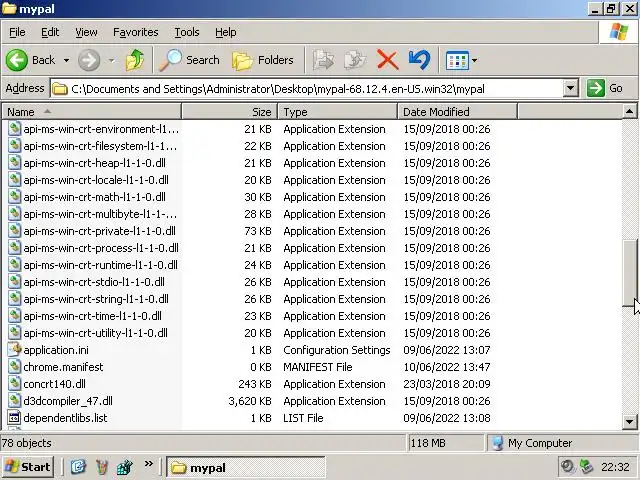Open the File menu
The width and height of the screenshot is (640, 480).
pos(17,32)
